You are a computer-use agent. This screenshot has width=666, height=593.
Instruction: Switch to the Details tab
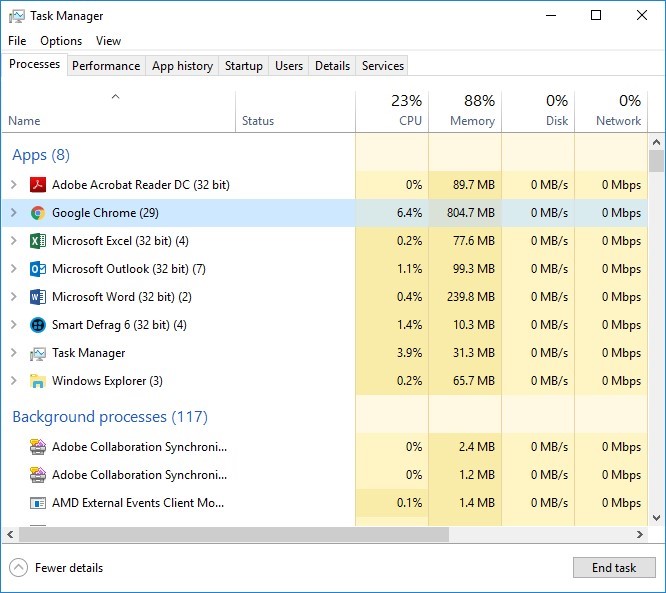click(332, 66)
